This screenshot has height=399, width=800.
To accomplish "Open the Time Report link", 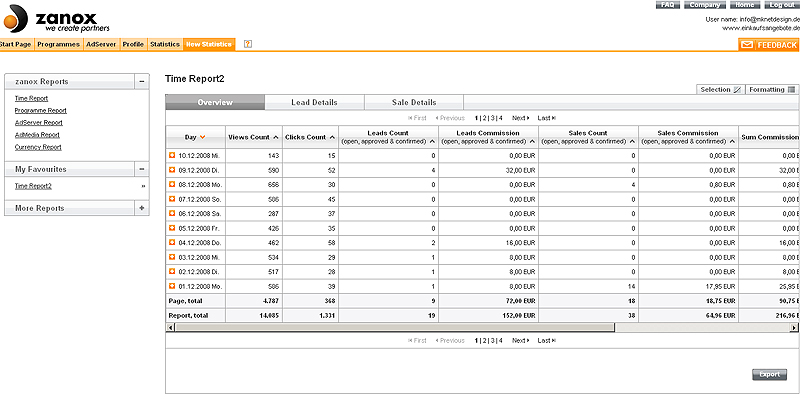I will pyautogui.click(x=32, y=98).
